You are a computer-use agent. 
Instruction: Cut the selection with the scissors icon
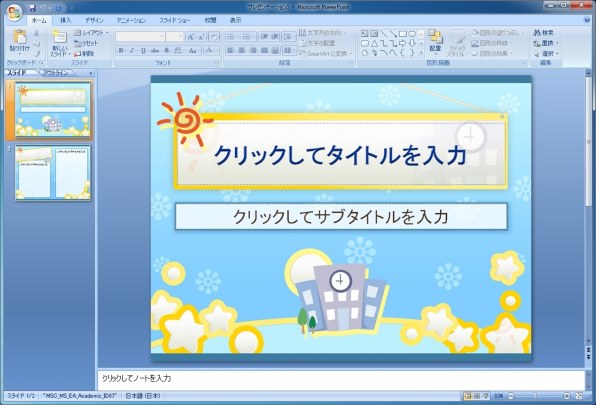click(x=37, y=33)
